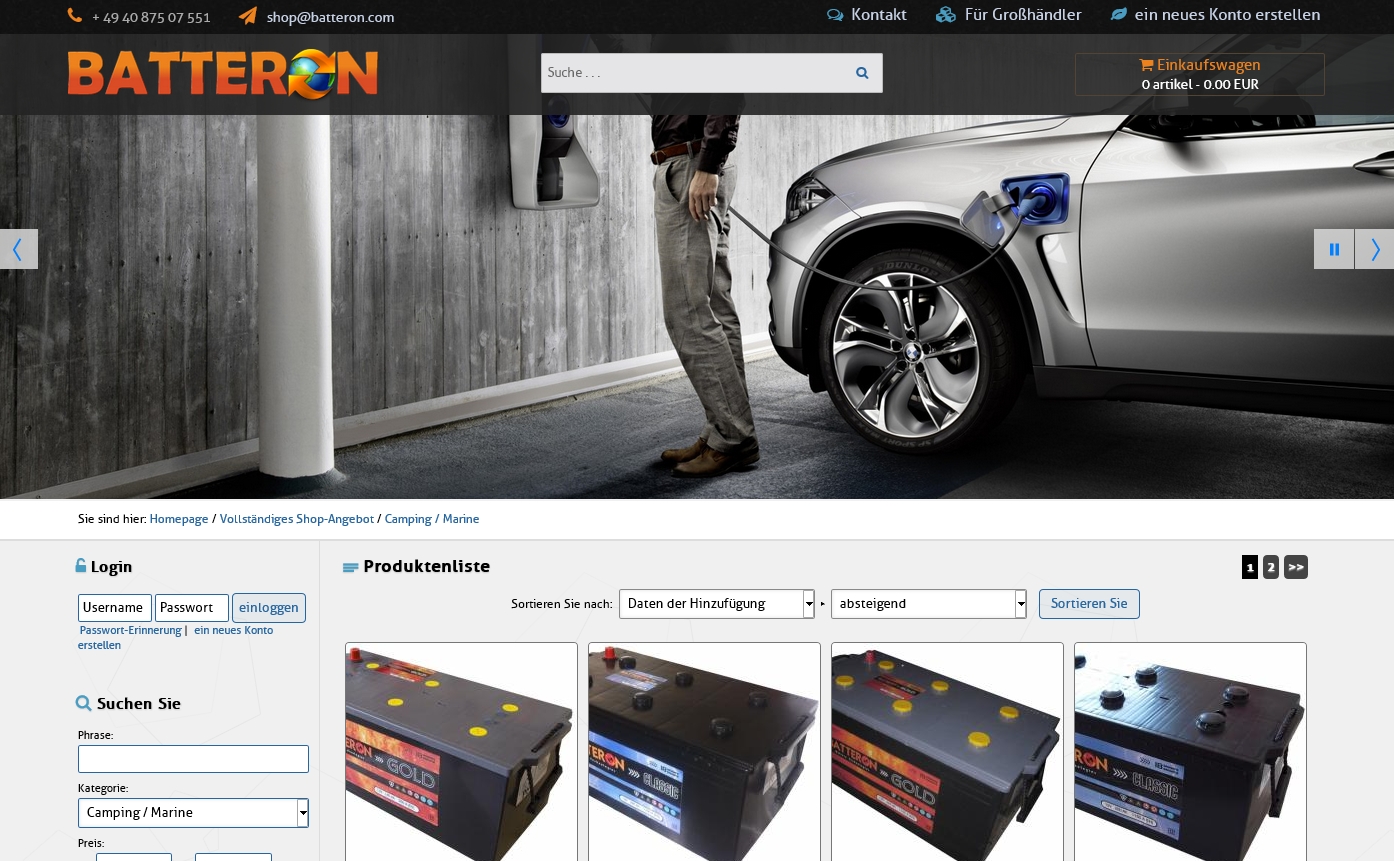Open the 'Passwort-Erinnerung' link
The width and height of the screenshot is (1394, 861).
click(x=130, y=631)
